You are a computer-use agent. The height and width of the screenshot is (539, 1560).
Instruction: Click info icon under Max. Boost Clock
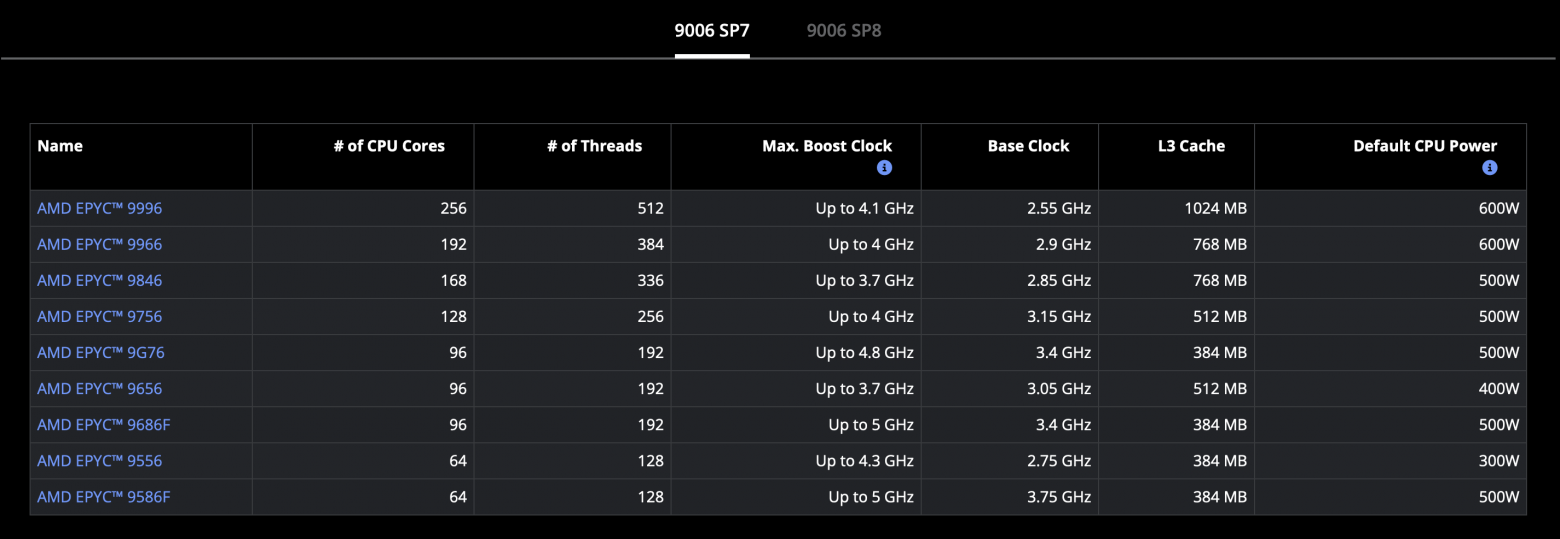click(884, 168)
